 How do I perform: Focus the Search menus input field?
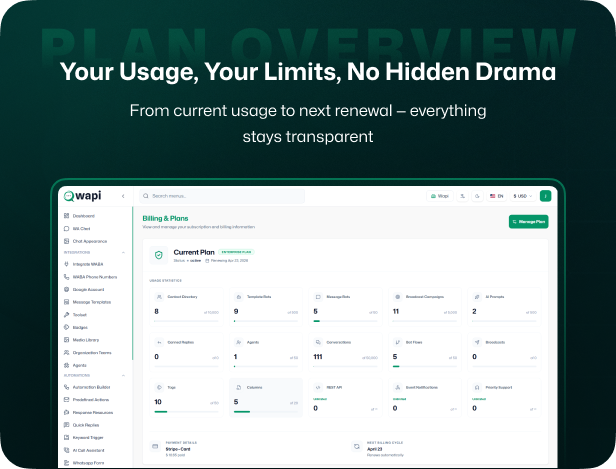click(x=222, y=196)
